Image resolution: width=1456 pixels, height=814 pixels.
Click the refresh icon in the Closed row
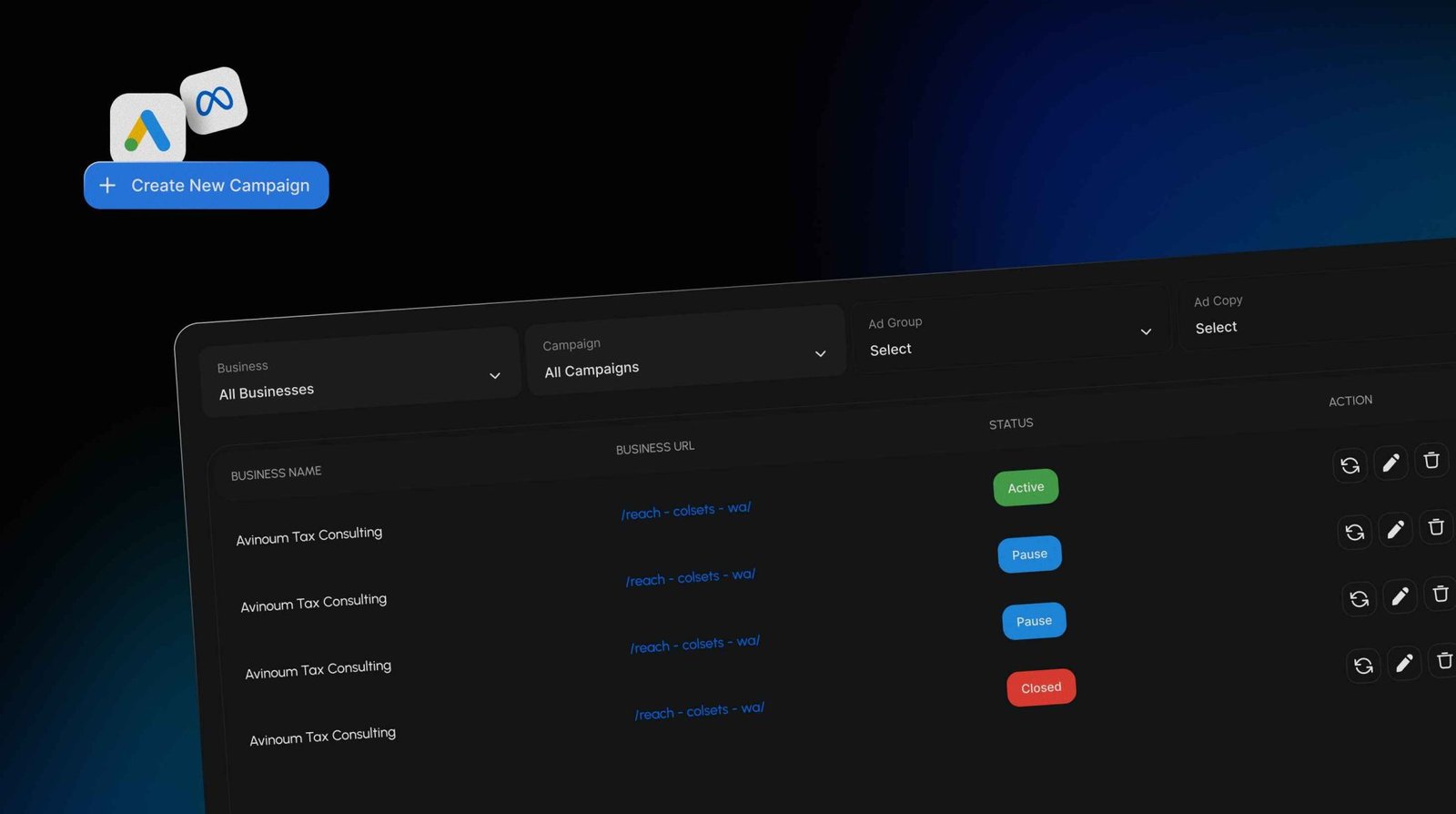(1363, 666)
